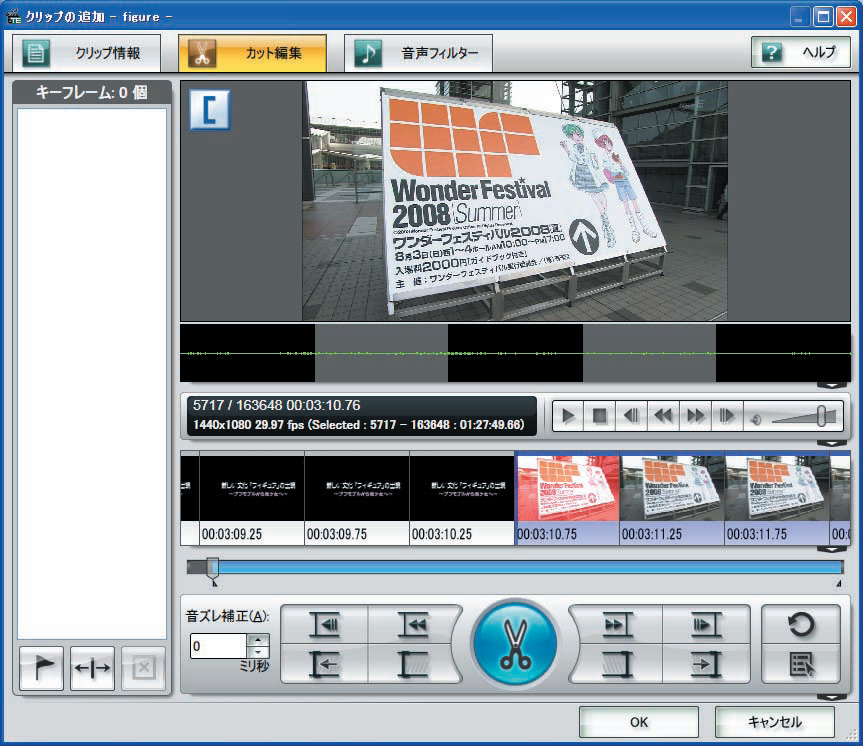Click the rewind-to-start-marker button

tap(414, 624)
